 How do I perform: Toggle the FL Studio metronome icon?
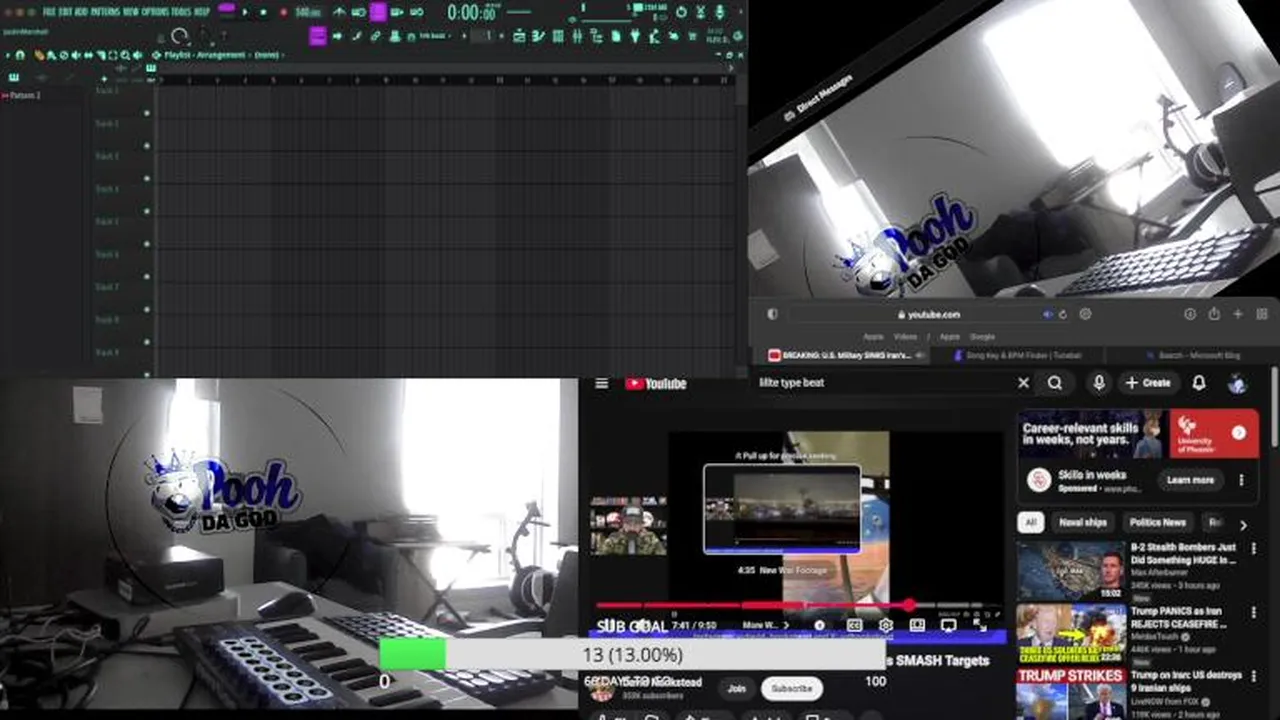[340, 11]
